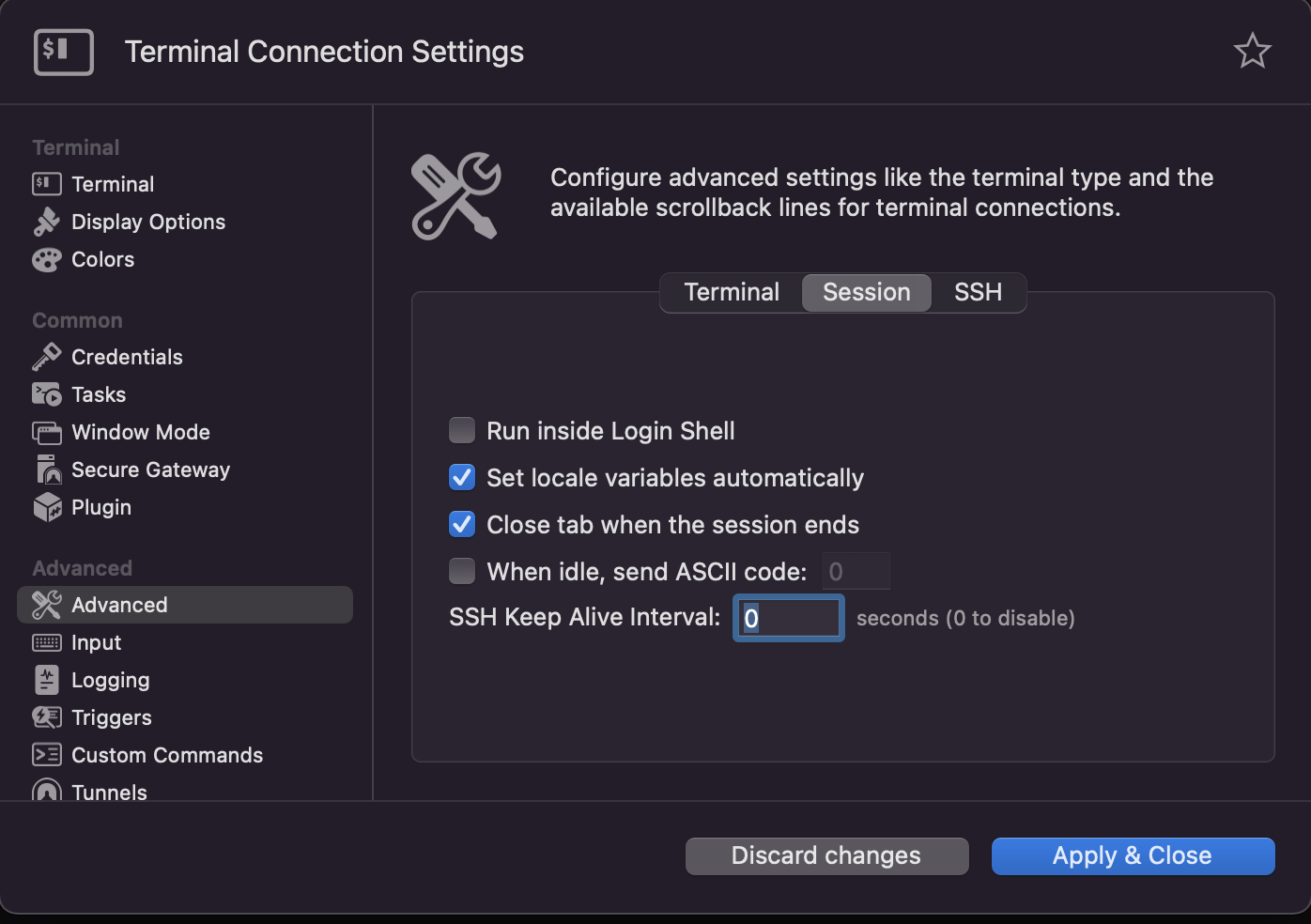Open Custom Commands via its icon
Screen dimensions: 1311x924
point(46,755)
